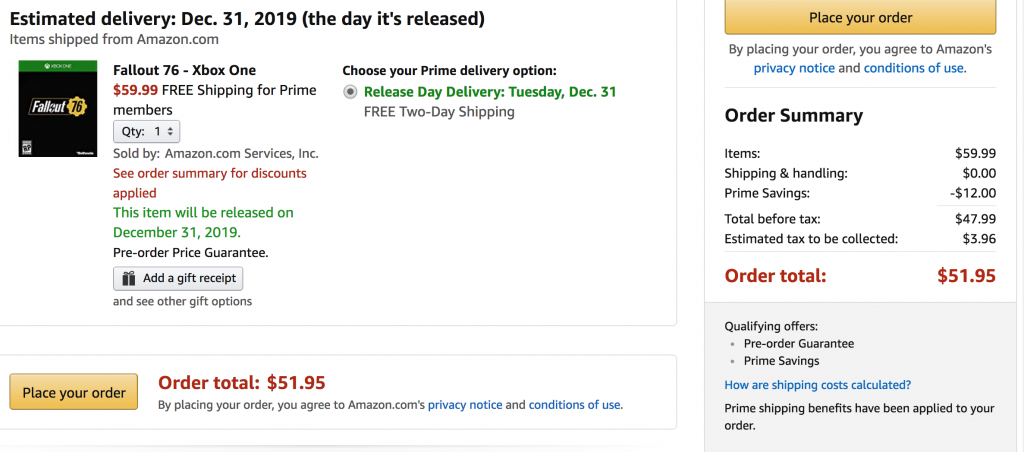Screen dimensions: 1024x452
Task: Open the 'and see other gift options' link
Action: 182,301
